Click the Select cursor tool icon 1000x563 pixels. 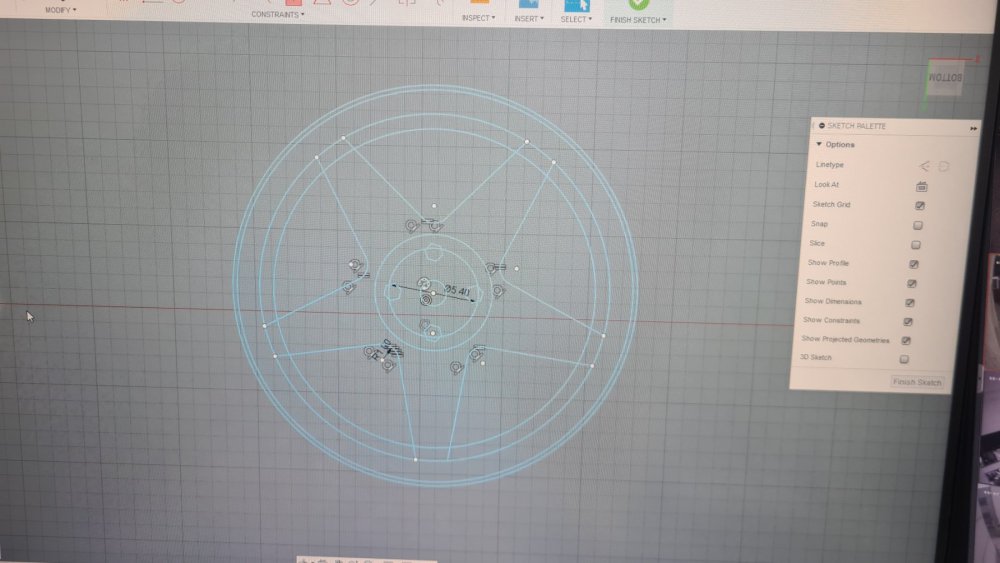click(x=576, y=5)
